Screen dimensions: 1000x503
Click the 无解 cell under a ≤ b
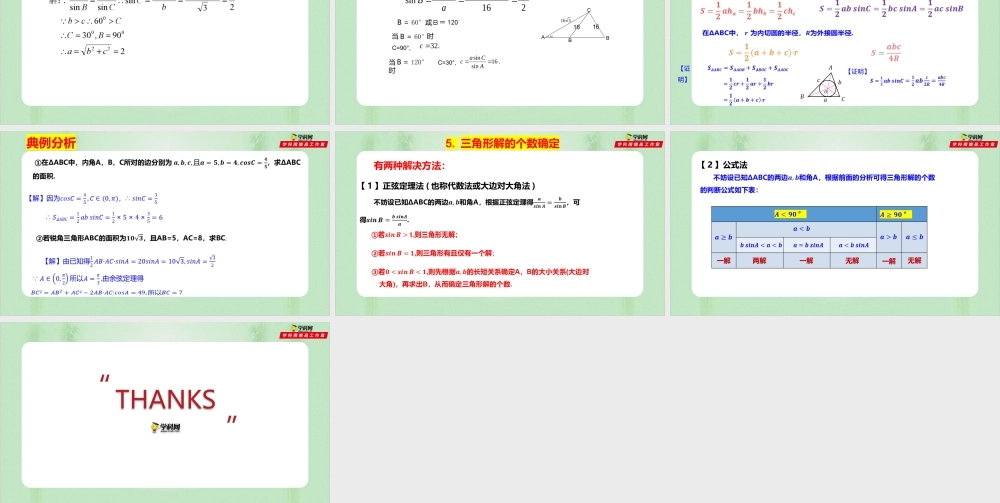click(x=915, y=261)
